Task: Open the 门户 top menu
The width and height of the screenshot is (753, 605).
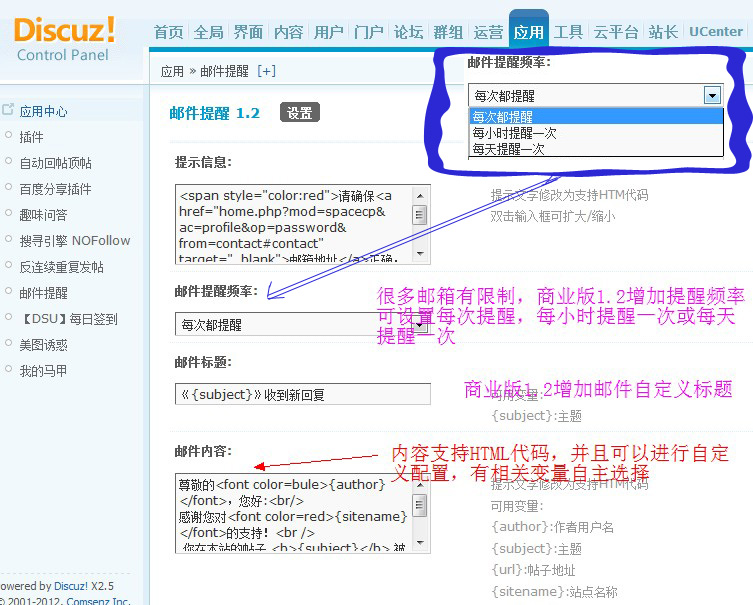Action: pos(368,32)
